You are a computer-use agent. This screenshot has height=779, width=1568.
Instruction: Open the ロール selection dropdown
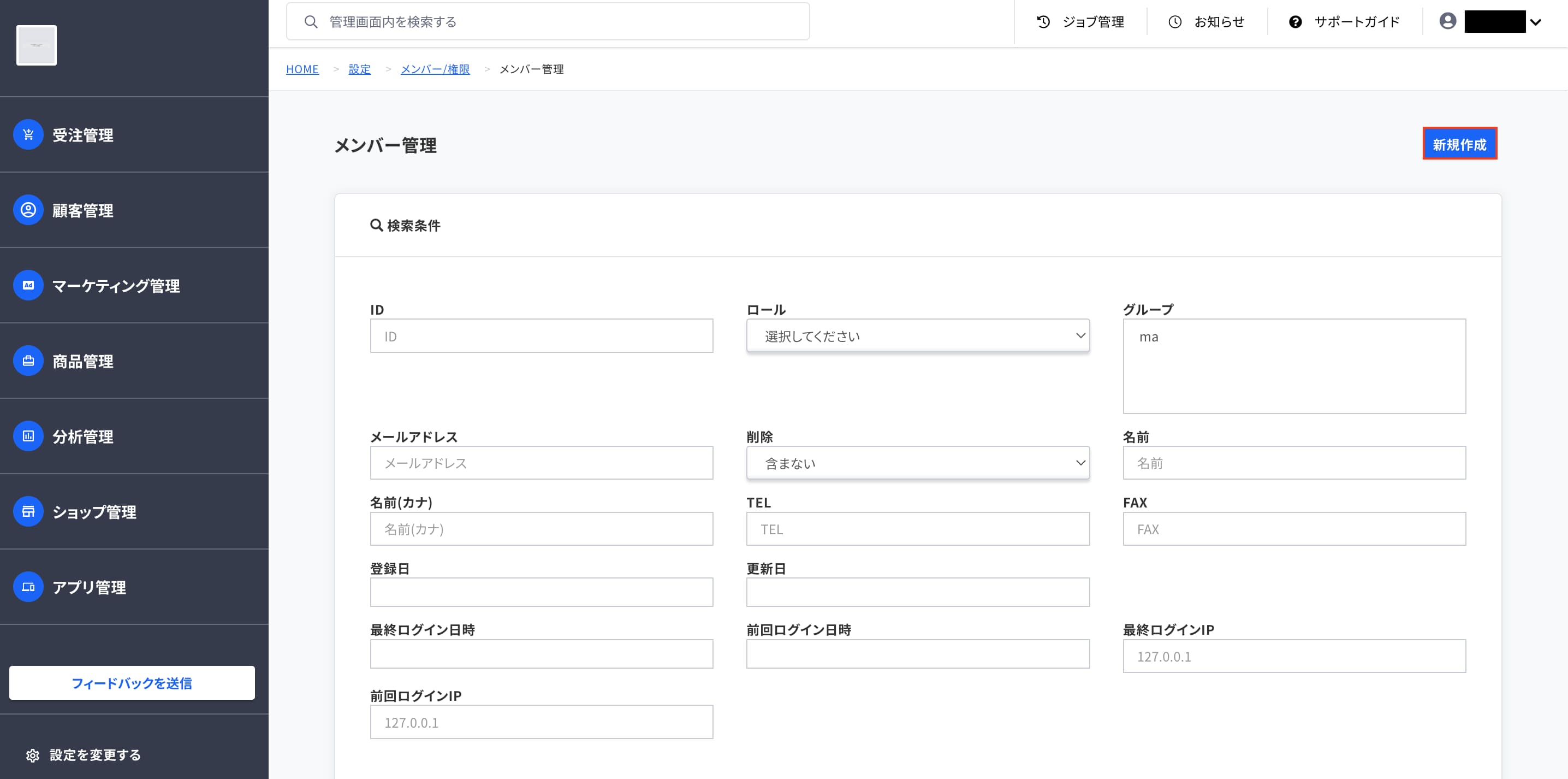pos(917,335)
